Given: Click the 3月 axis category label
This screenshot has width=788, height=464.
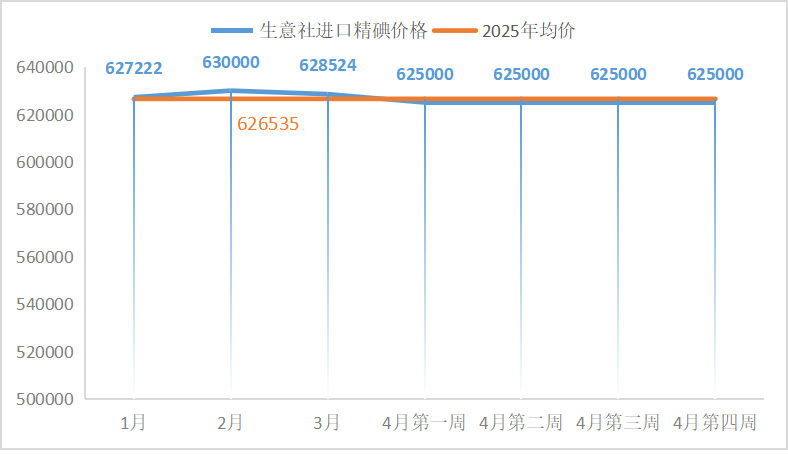Looking at the screenshot, I should pyautogui.click(x=327, y=423).
